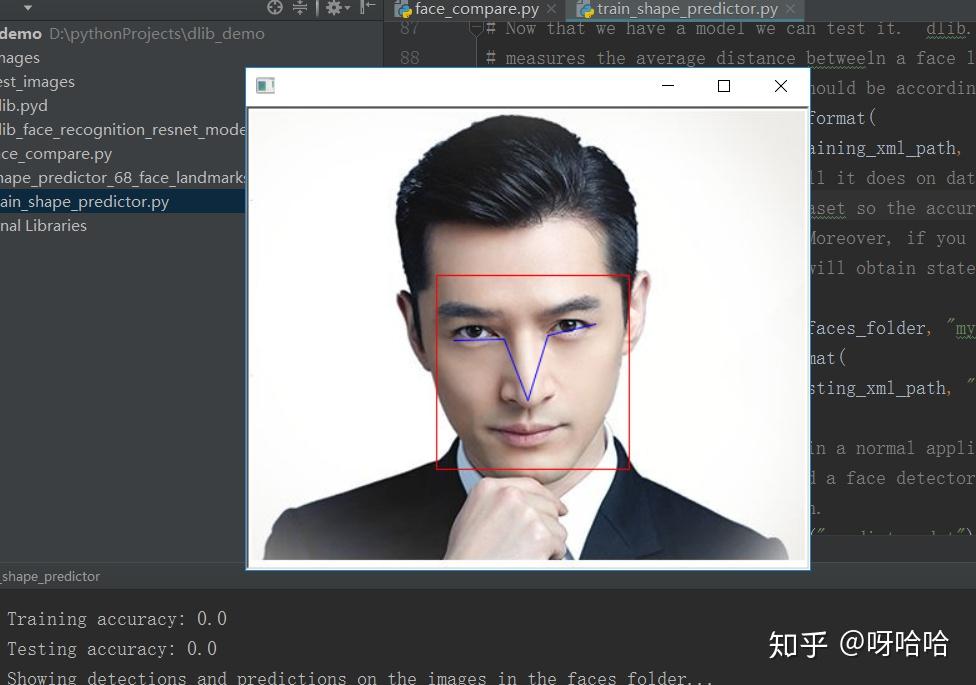The height and width of the screenshot is (685, 976).
Task: Expand the project view dropdown arrow
Action: (x=27, y=8)
